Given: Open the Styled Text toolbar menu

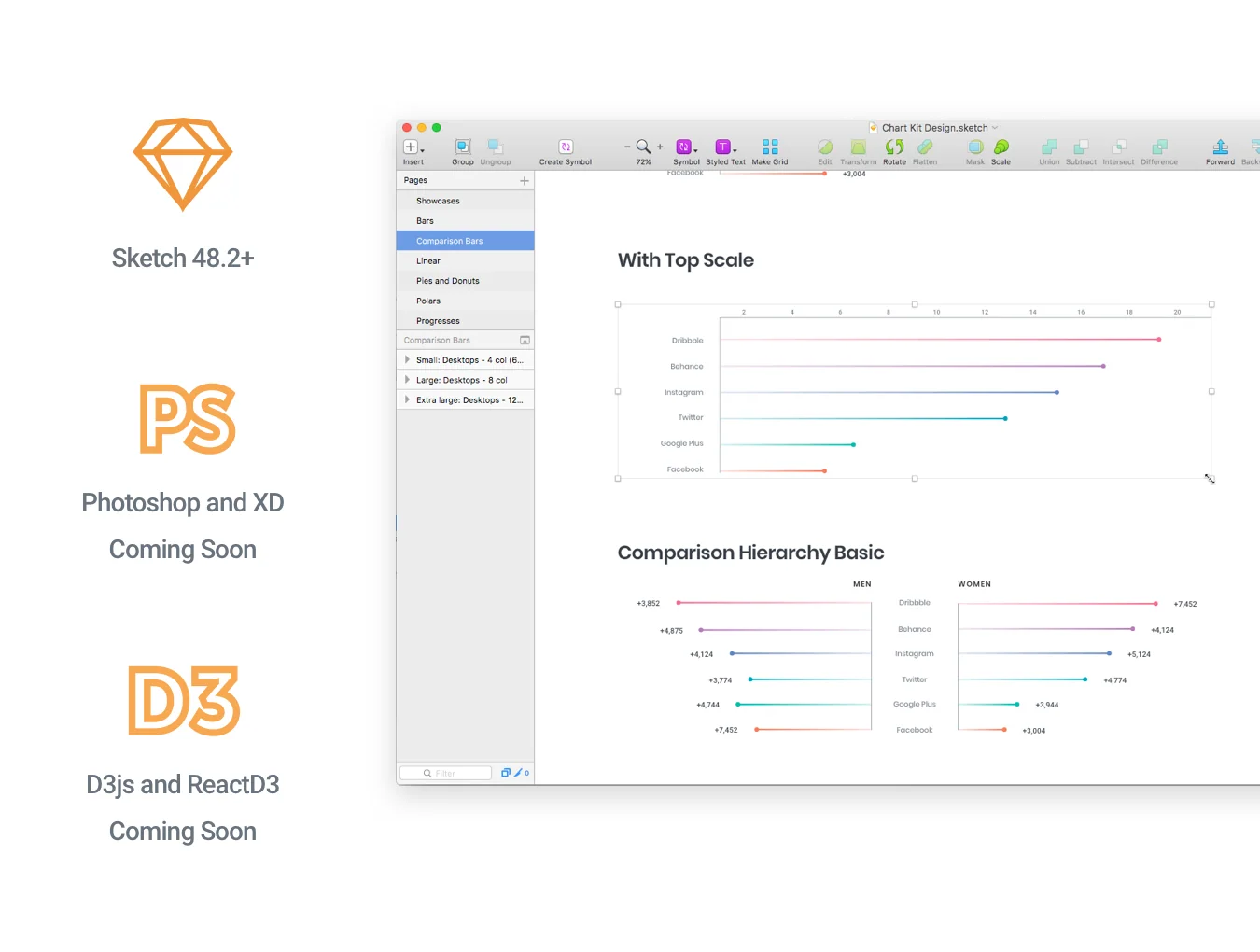Looking at the screenshot, I should (725, 147).
